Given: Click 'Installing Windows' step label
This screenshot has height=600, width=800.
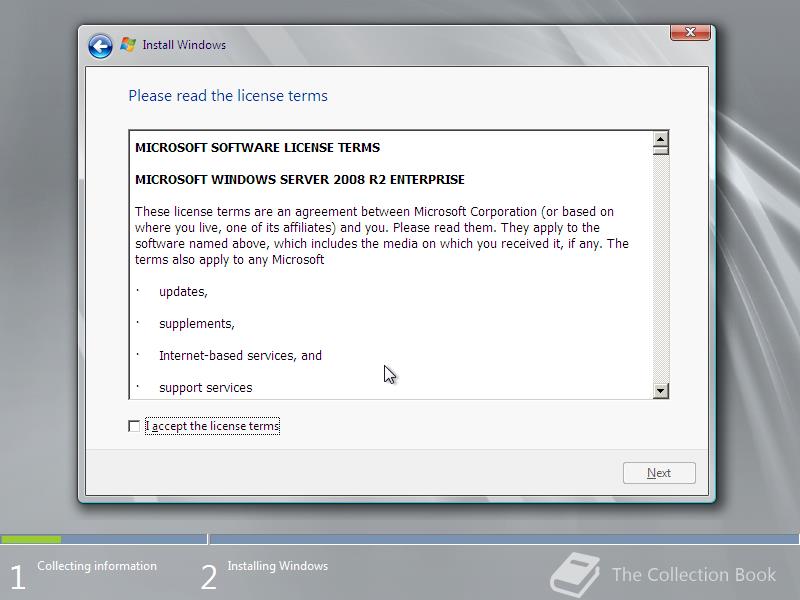Looking at the screenshot, I should (278, 566).
